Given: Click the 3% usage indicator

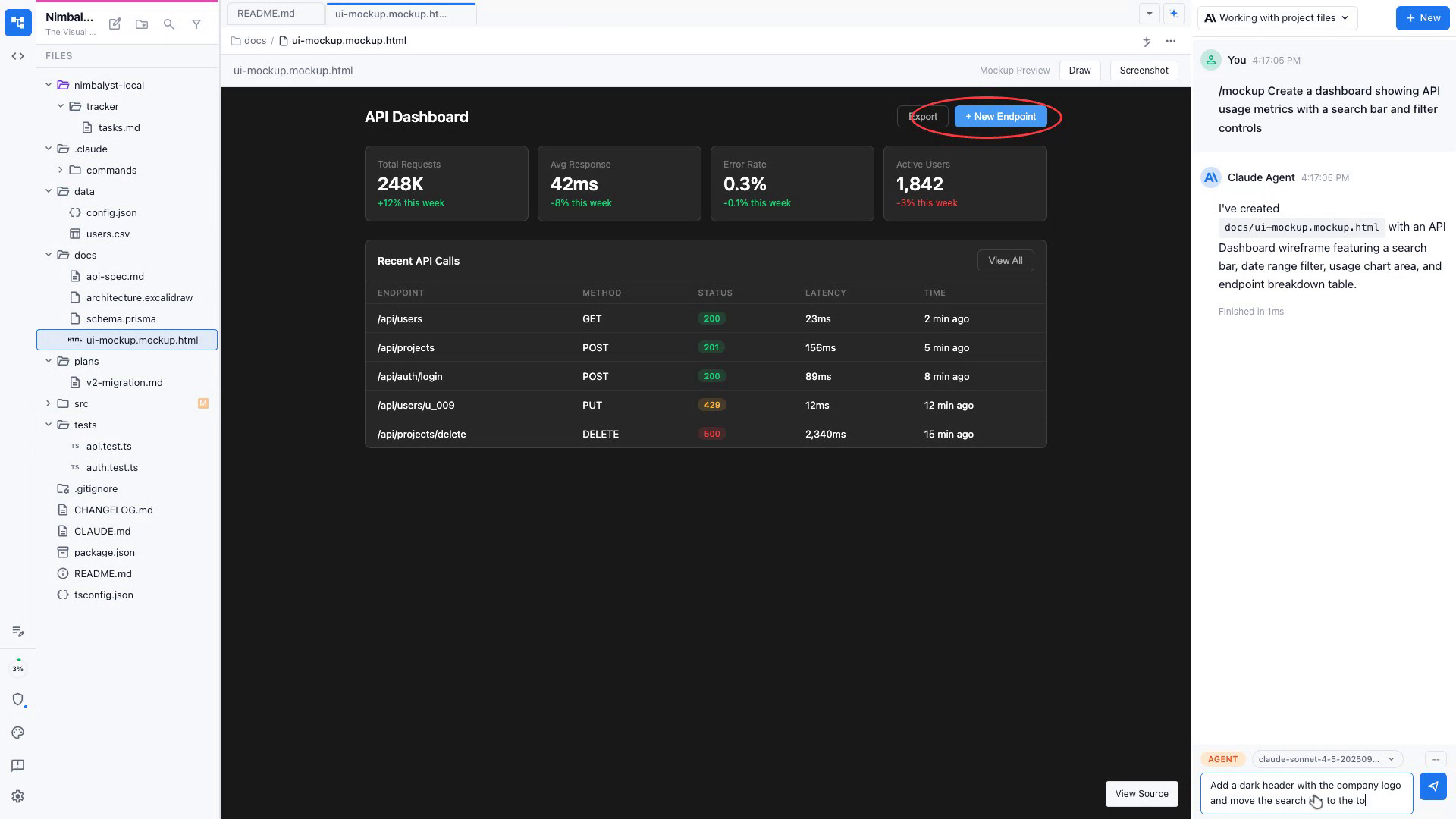Looking at the screenshot, I should [x=18, y=668].
